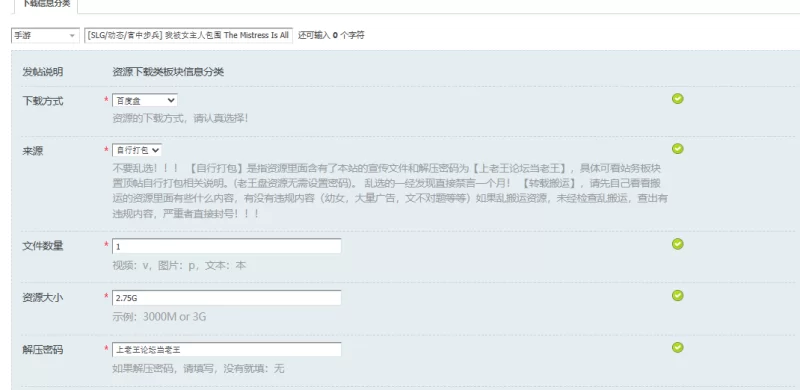Click the 资源大小 field showing 2.75G
Screen dimensions: 800x390
(227, 298)
